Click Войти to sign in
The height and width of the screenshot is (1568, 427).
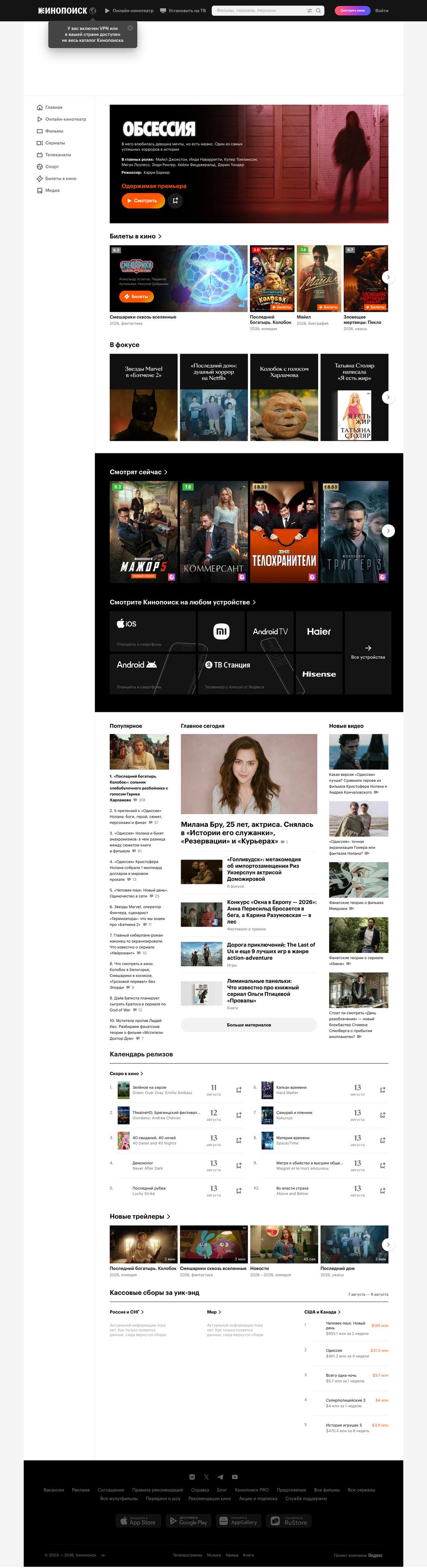381,10
